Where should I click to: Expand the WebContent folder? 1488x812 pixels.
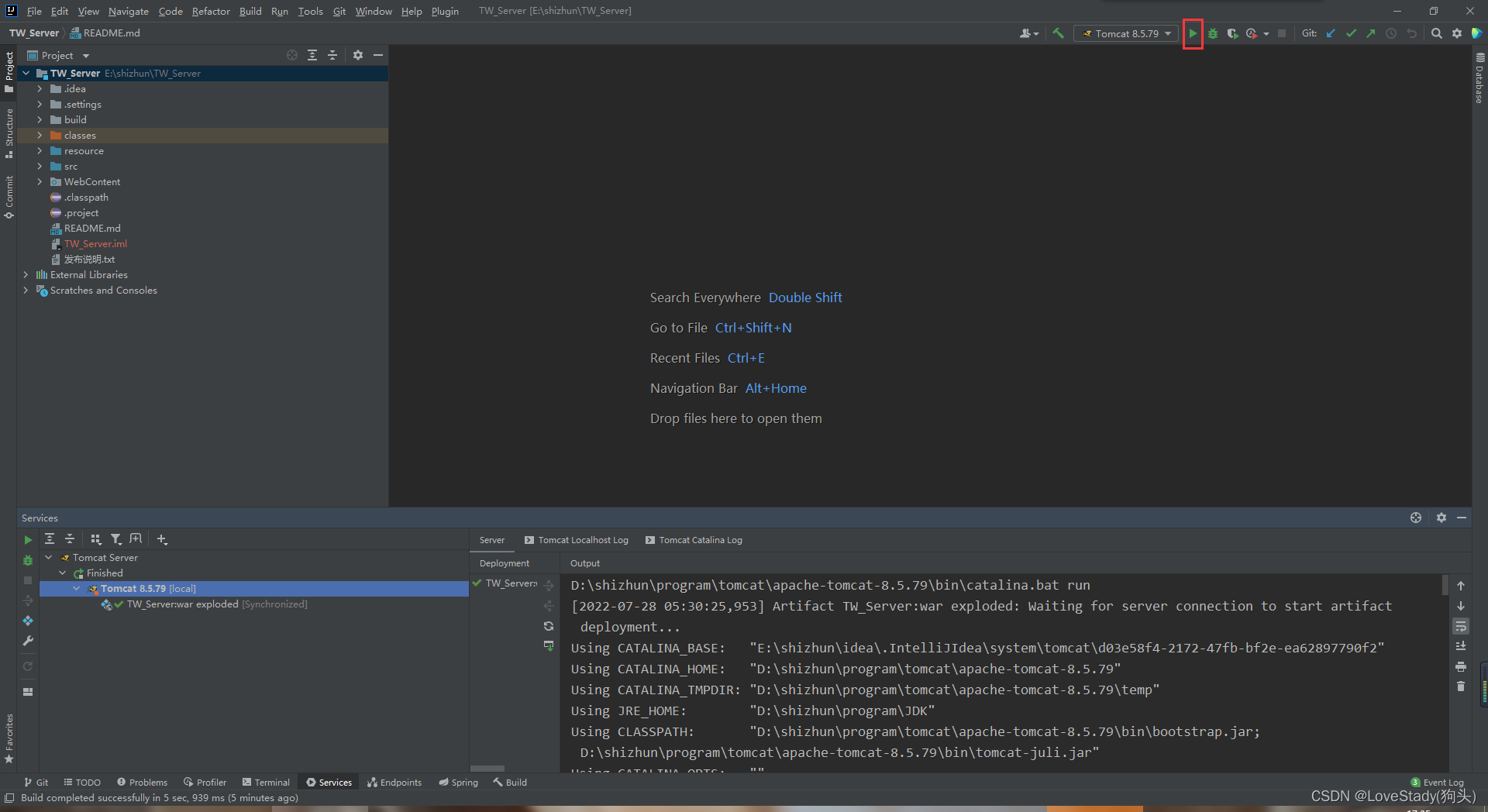point(40,182)
